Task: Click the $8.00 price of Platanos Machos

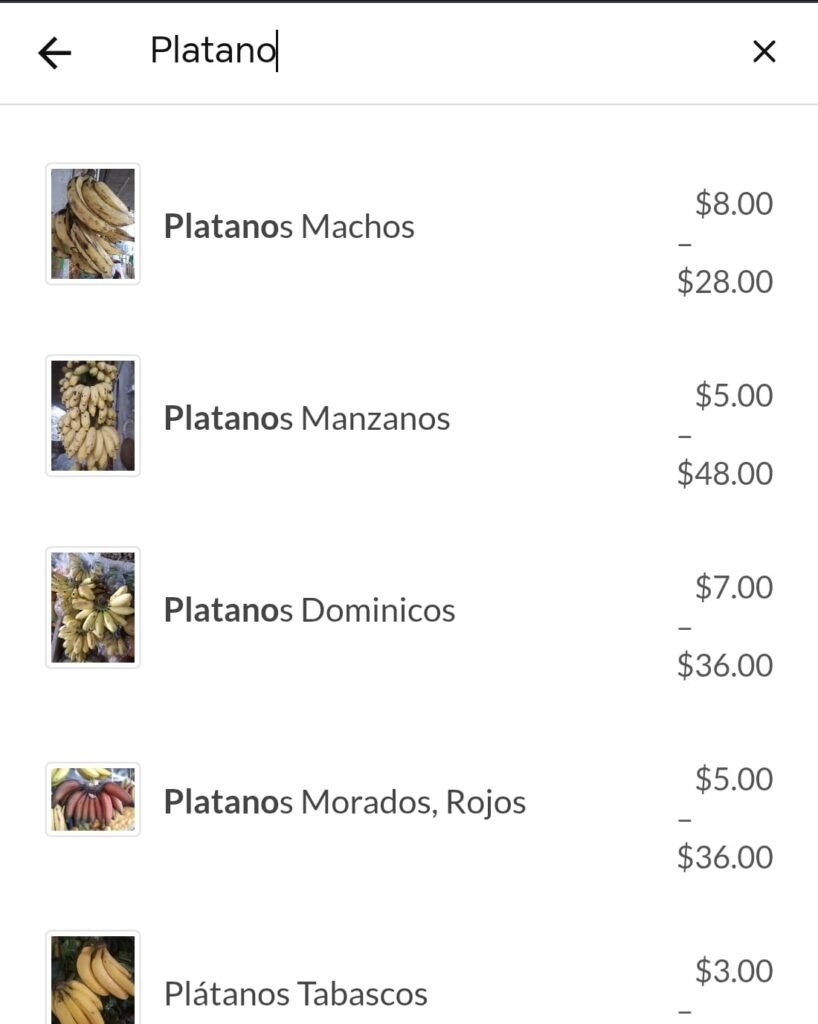Action: click(734, 203)
